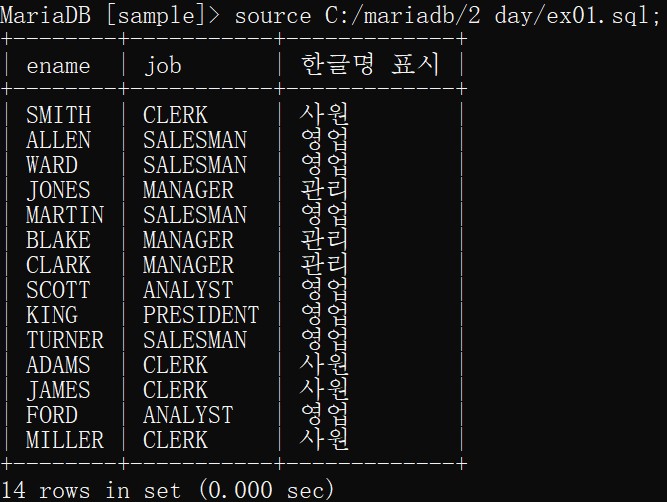Select 'MANAGER' in the CLARK row
Screen dimensions: 667x502
188,265
